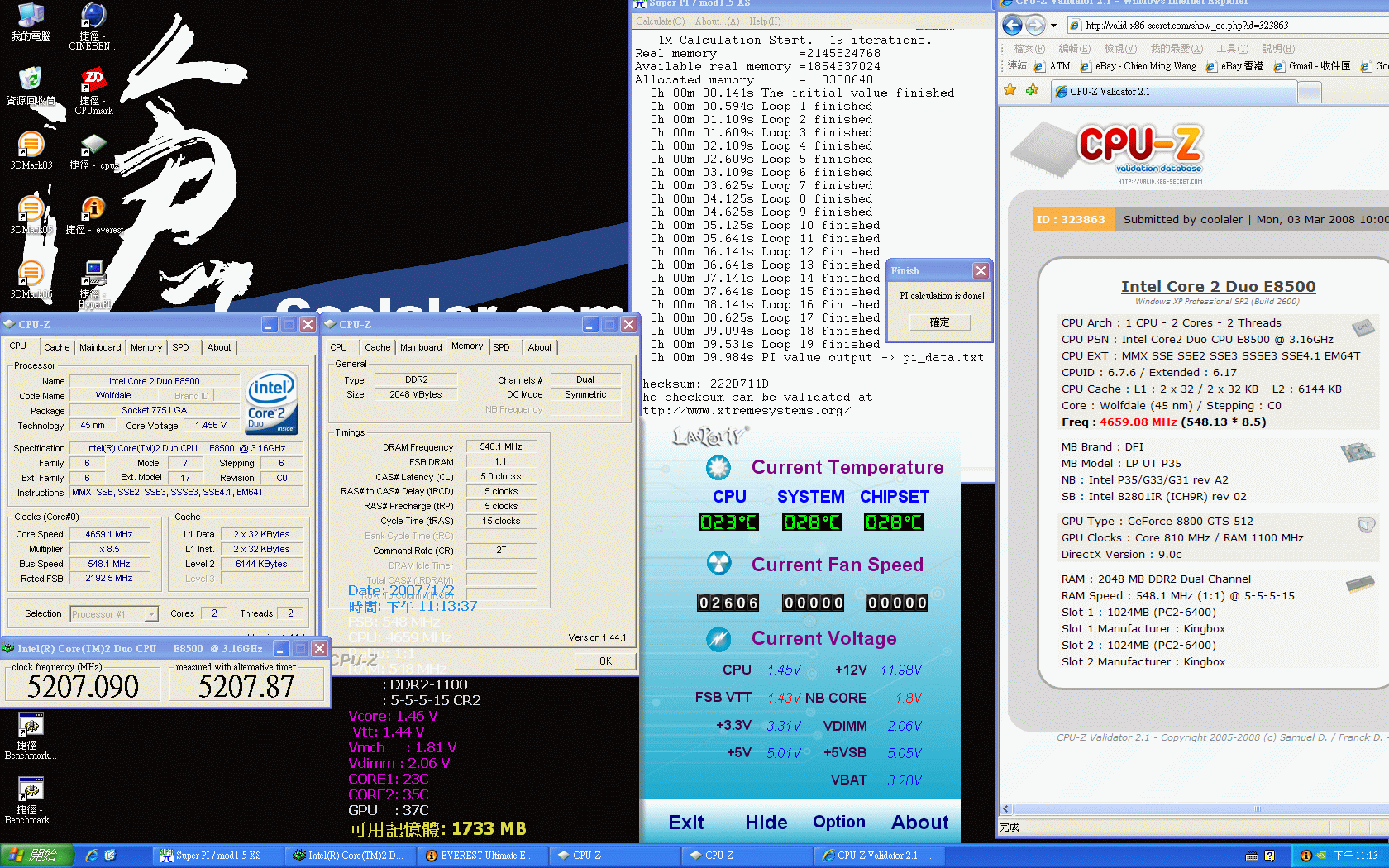Click the Current Fan Speed icon
The width and height of the screenshot is (1389, 868).
click(x=718, y=565)
